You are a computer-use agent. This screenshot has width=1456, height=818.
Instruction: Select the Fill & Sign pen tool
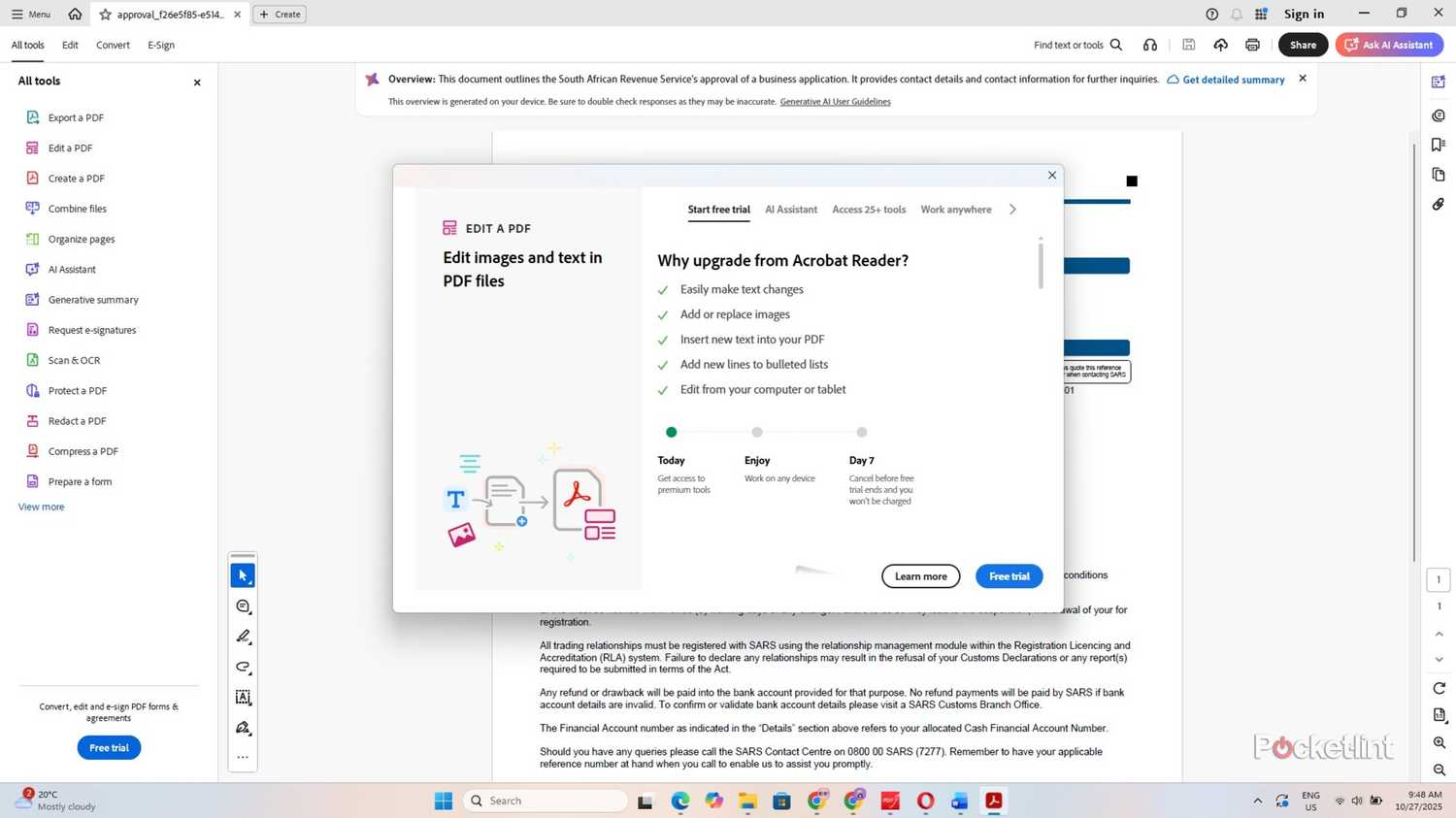pos(243,728)
